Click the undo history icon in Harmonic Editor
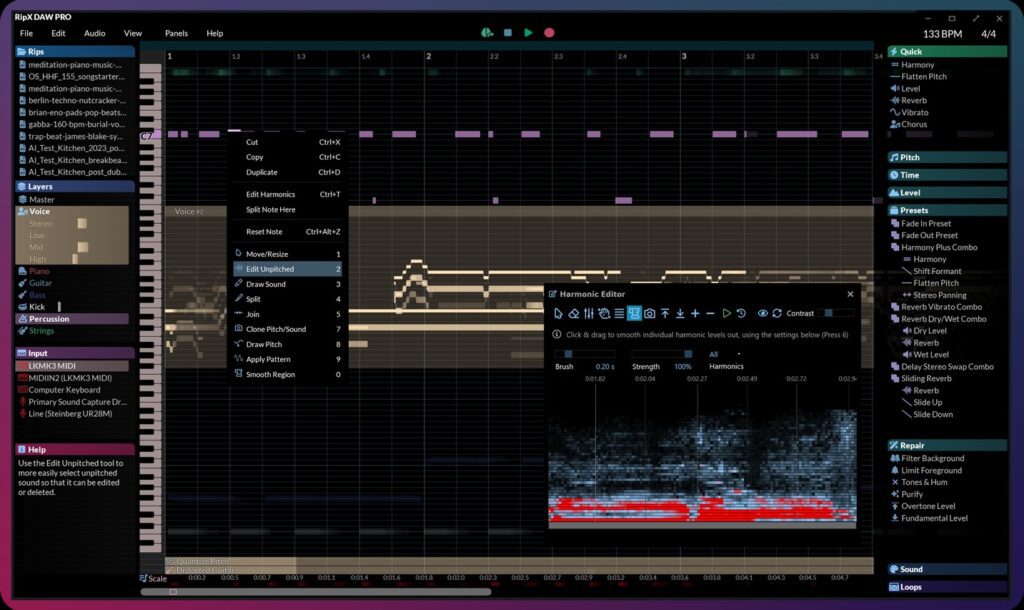This screenshot has width=1024, height=610. (739, 313)
